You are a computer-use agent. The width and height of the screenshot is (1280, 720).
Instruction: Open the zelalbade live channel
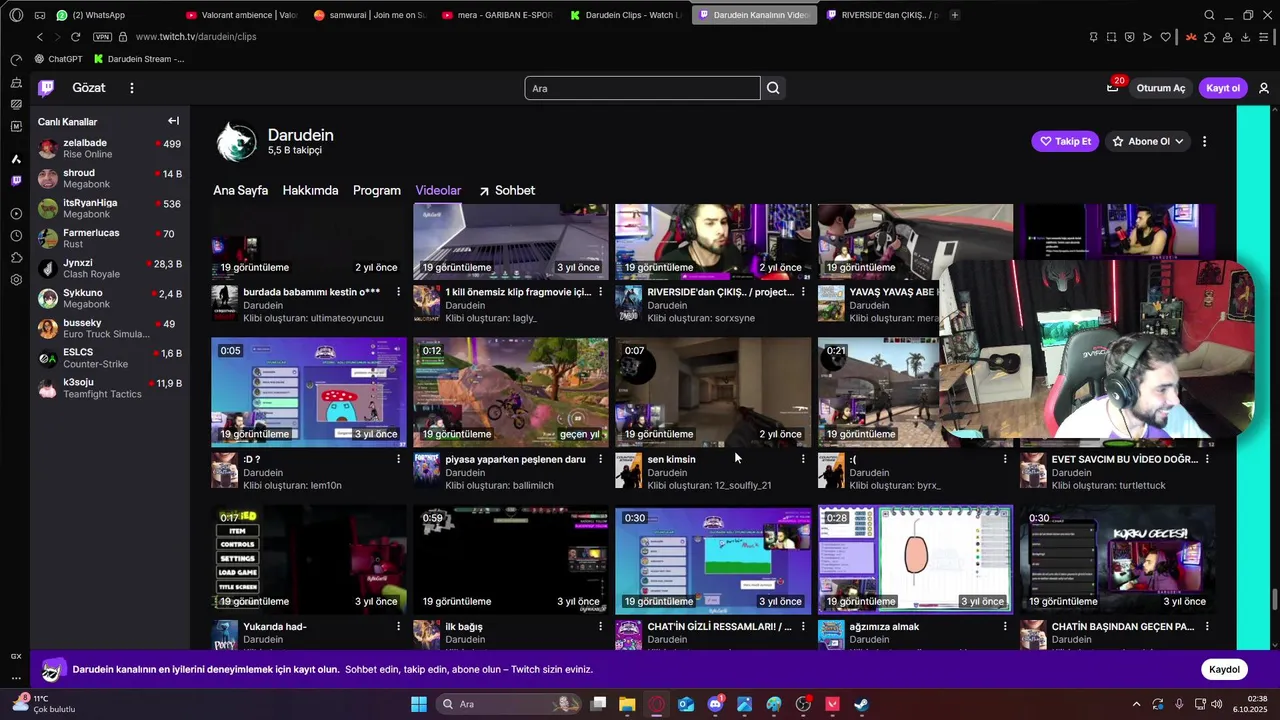pos(110,149)
